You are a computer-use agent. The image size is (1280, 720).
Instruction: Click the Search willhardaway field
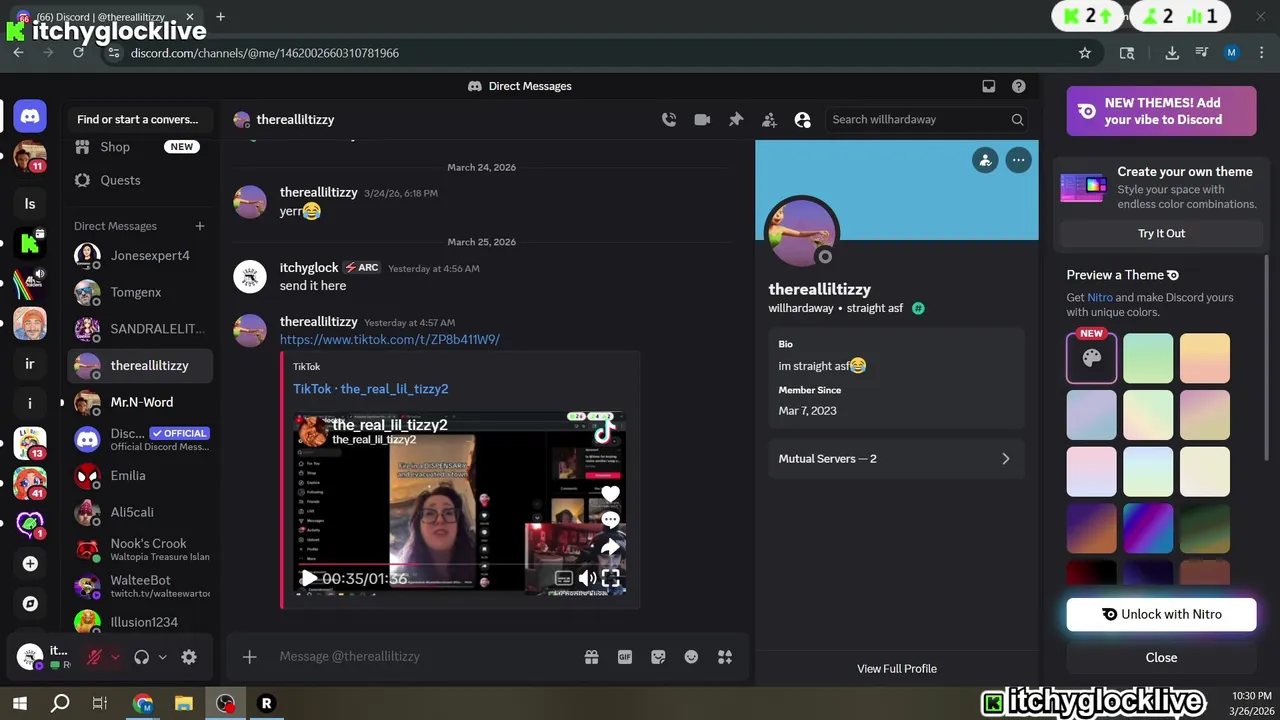pos(927,119)
